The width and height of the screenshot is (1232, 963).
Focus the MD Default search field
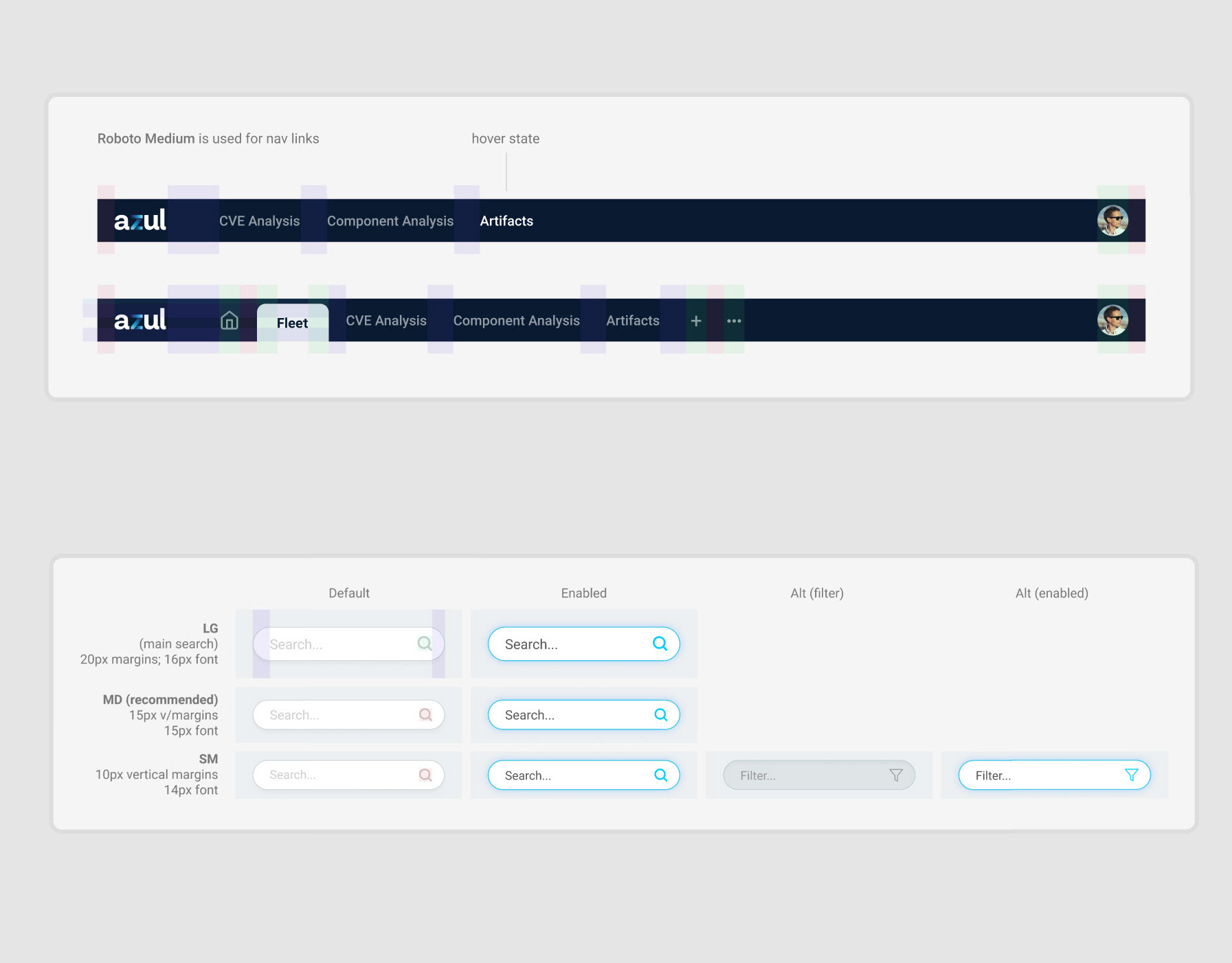point(348,715)
